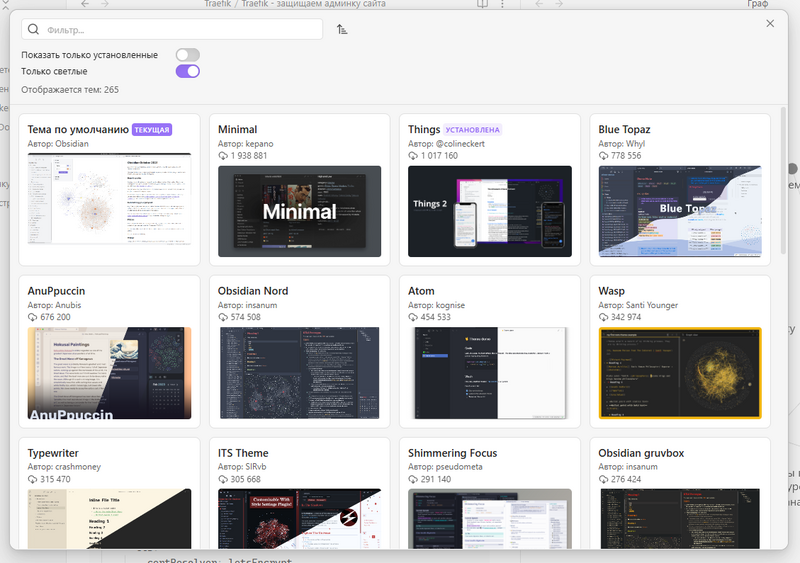
Task: Open the three-dots more options menu behind dialog
Action: coord(503,4)
